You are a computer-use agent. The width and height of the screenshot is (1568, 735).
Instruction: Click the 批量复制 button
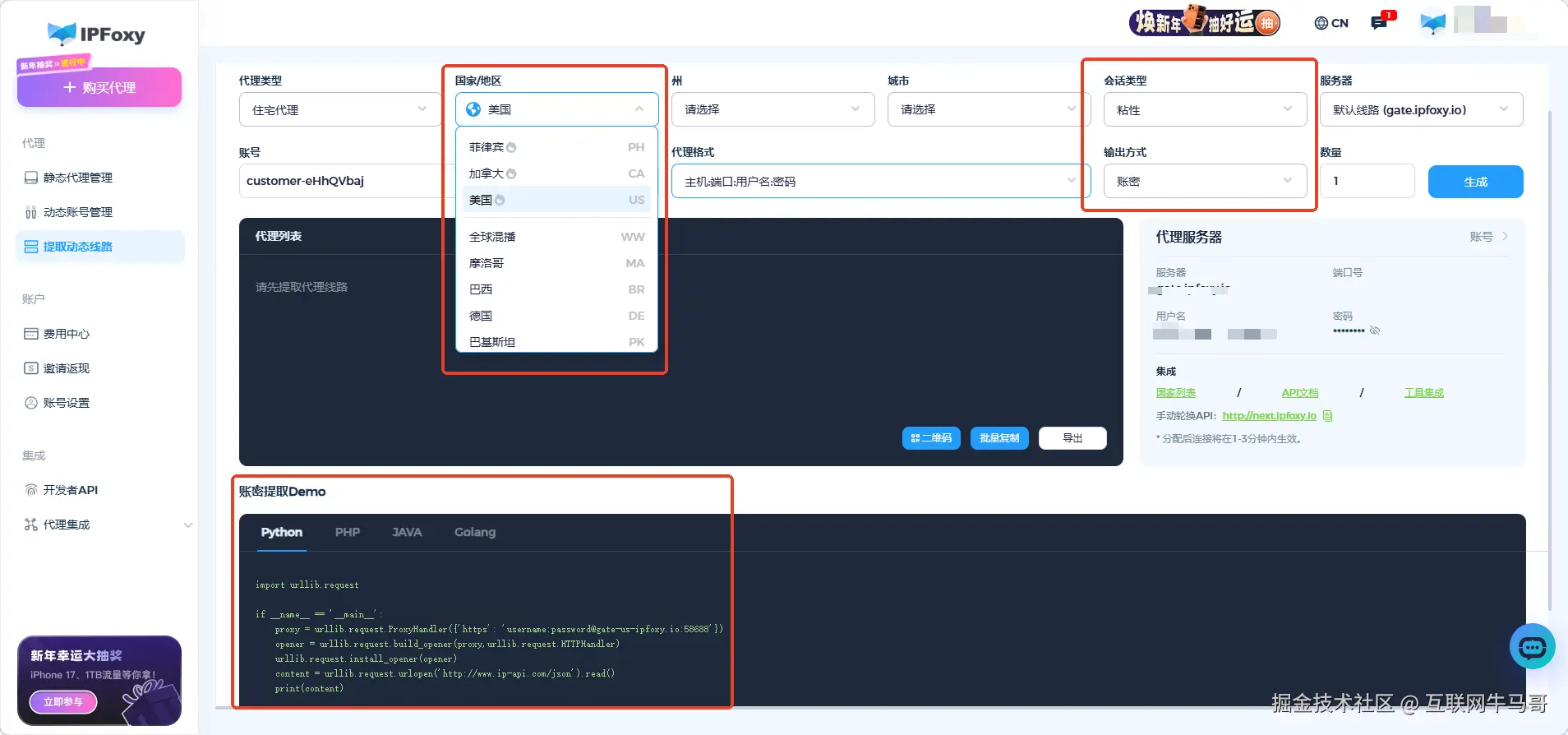pos(999,438)
